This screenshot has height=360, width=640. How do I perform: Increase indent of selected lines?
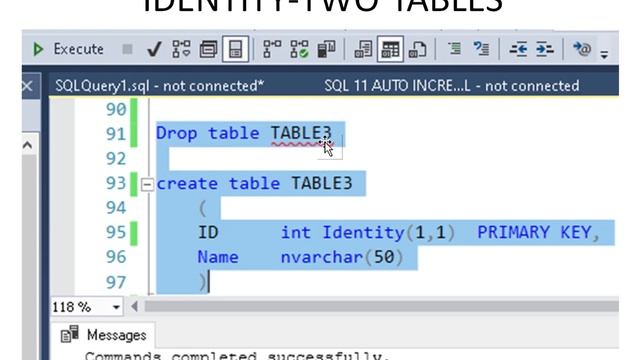click(544, 49)
